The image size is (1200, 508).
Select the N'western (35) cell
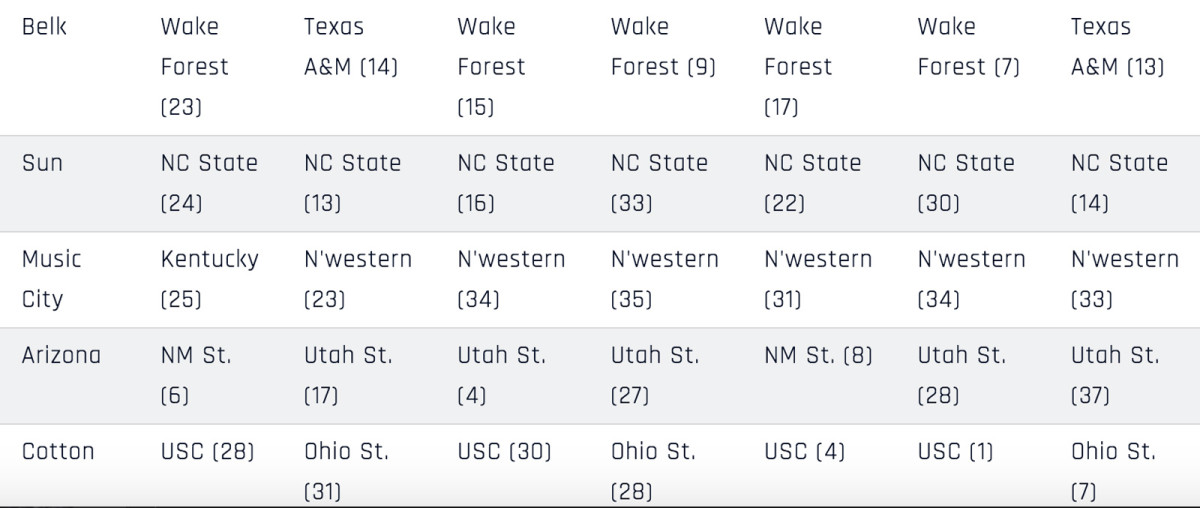(x=664, y=279)
